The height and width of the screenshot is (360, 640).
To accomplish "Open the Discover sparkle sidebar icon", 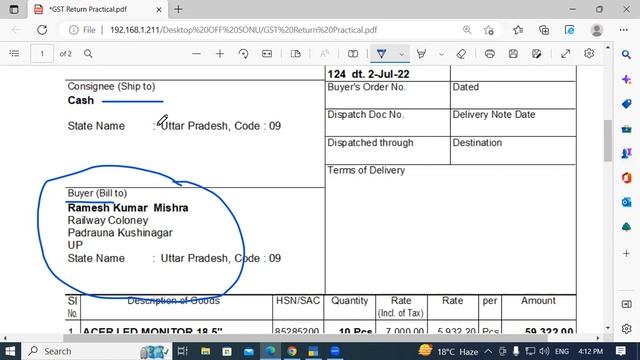I will pyautogui.click(x=627, y=79).
